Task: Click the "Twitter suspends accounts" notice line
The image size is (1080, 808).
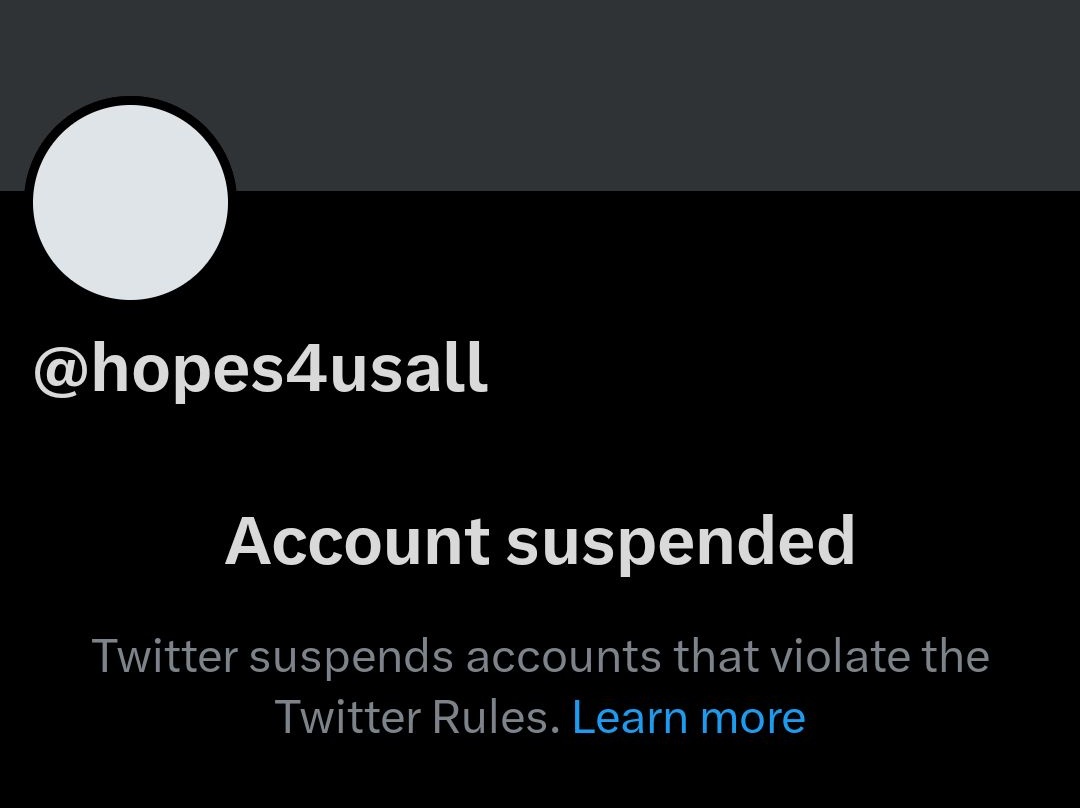Action: (x=540, y=657)
